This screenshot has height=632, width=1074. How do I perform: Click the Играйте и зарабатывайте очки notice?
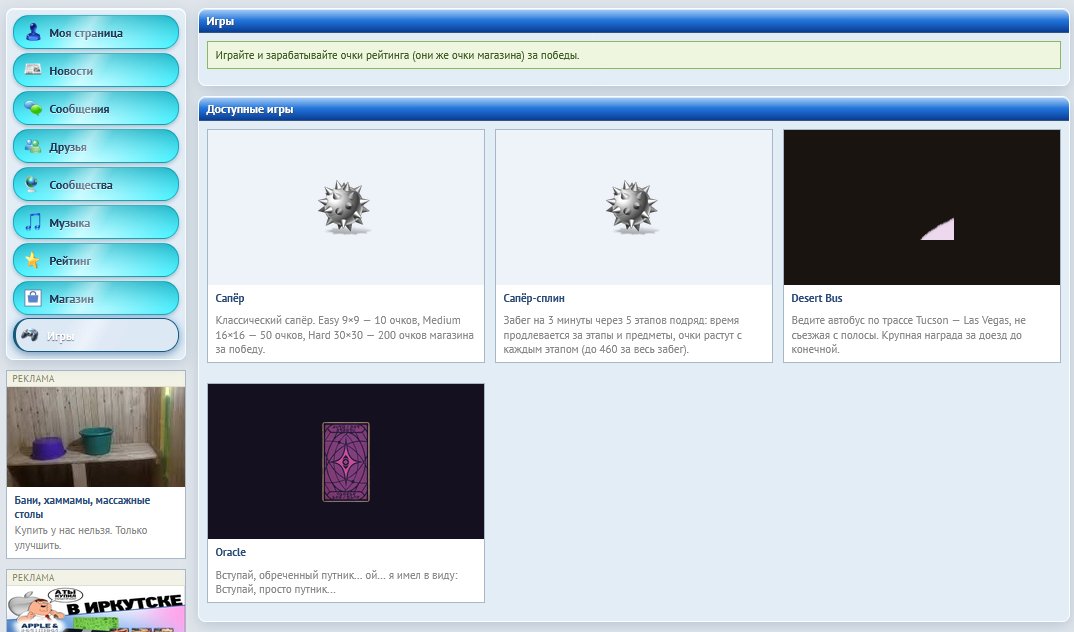[634, 55]
